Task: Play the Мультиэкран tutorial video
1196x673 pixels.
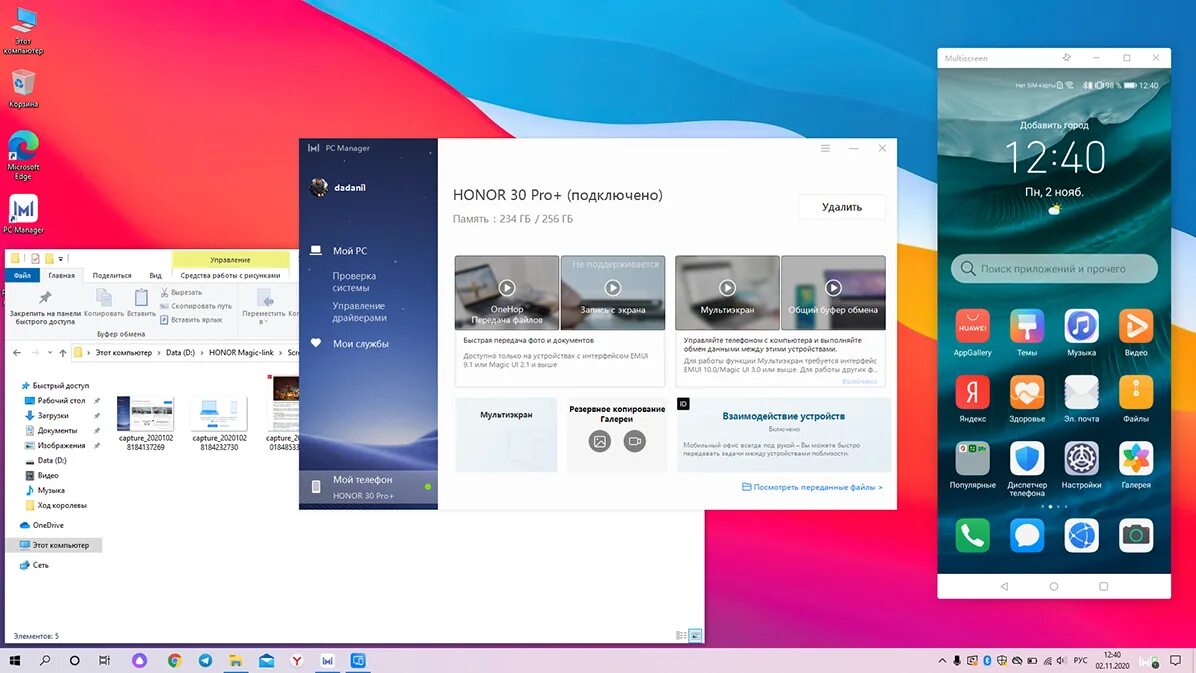Action: [727, 288]
